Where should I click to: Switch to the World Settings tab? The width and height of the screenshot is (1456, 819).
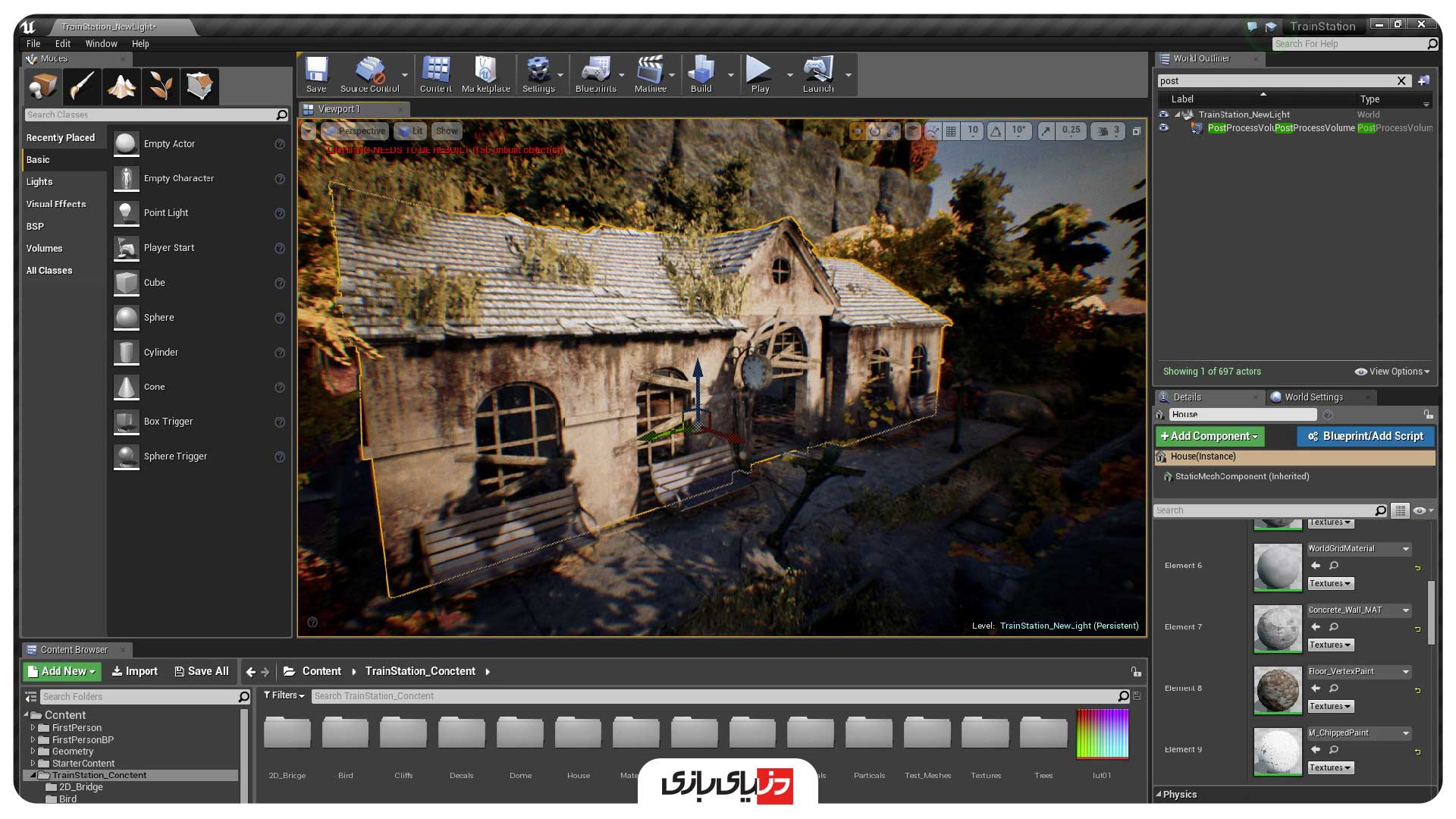[1313, 397]
